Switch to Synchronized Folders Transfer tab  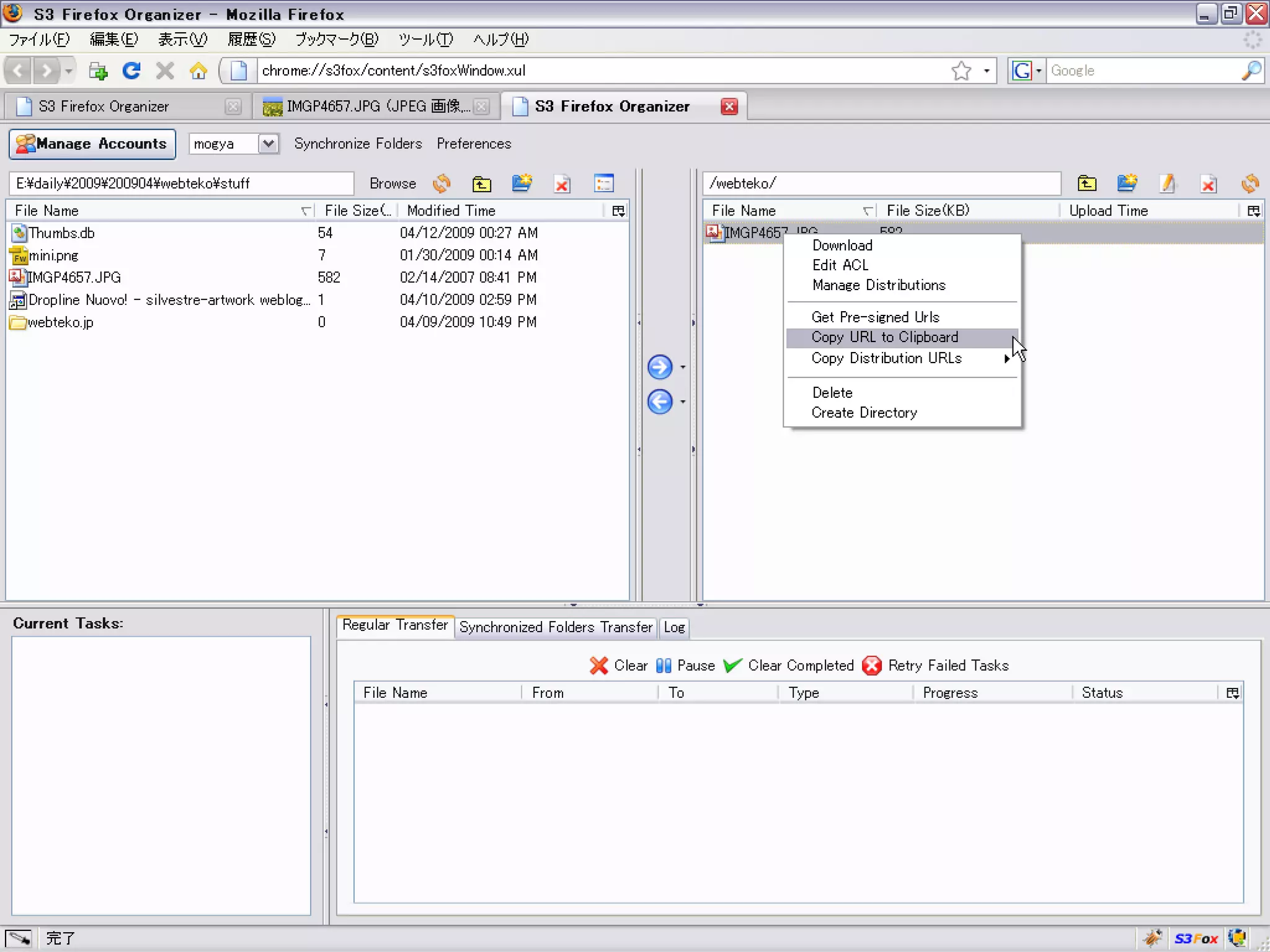click(x=556, y=627)
